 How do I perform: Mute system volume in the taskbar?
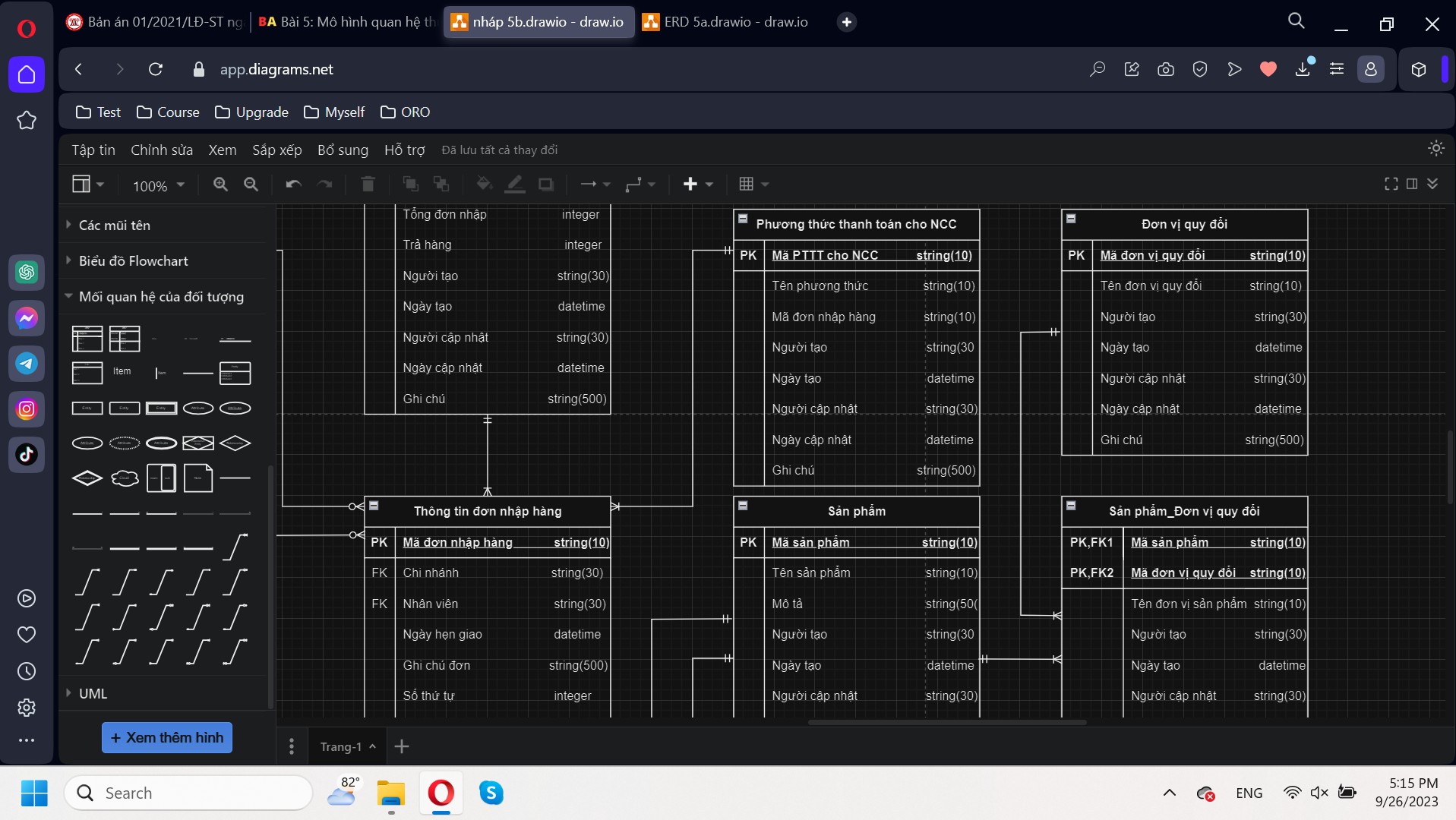[x=1319, y=792]
